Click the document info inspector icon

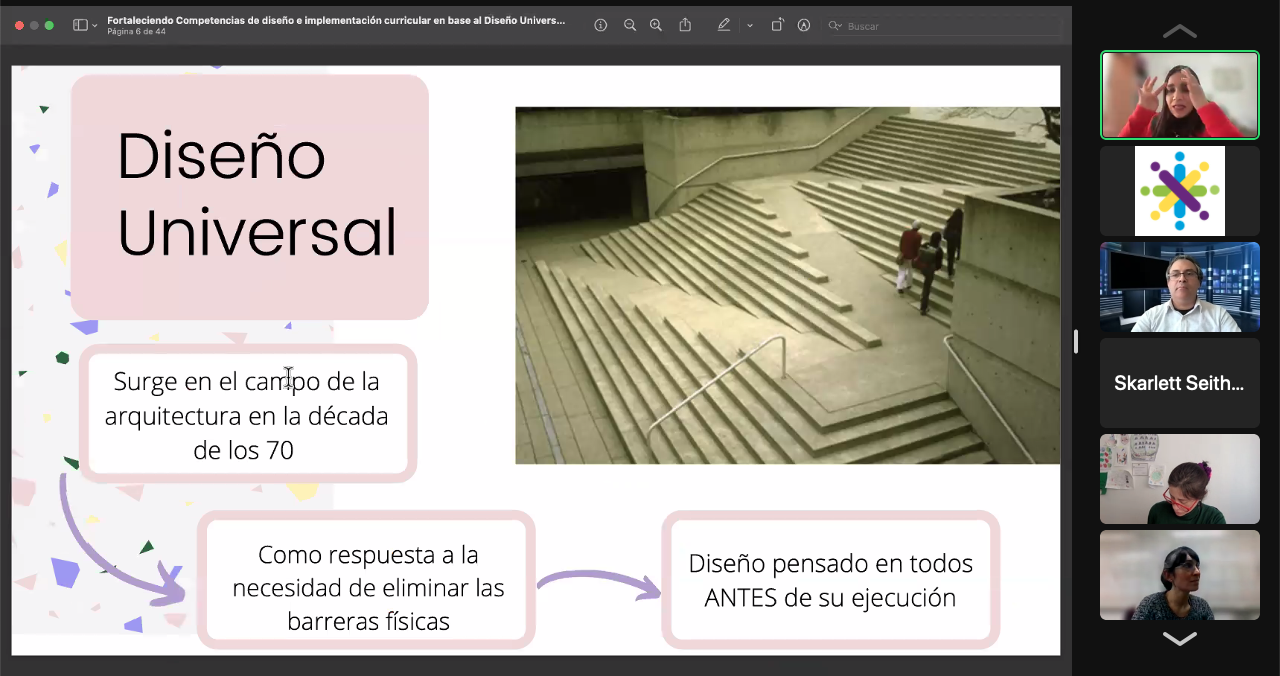tap(600, 25)
